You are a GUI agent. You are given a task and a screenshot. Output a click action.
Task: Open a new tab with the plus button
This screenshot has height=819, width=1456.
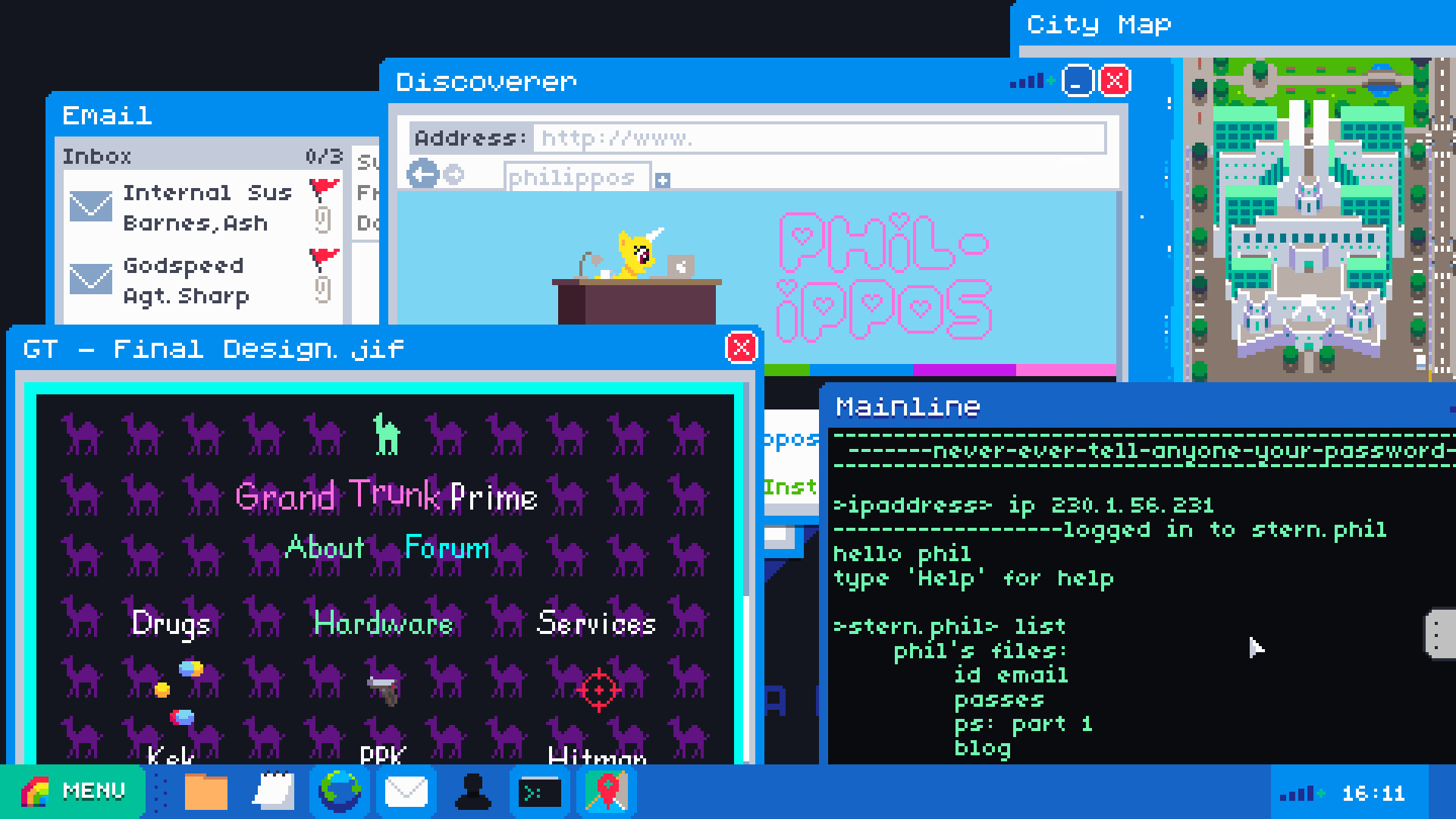point(664,180)
